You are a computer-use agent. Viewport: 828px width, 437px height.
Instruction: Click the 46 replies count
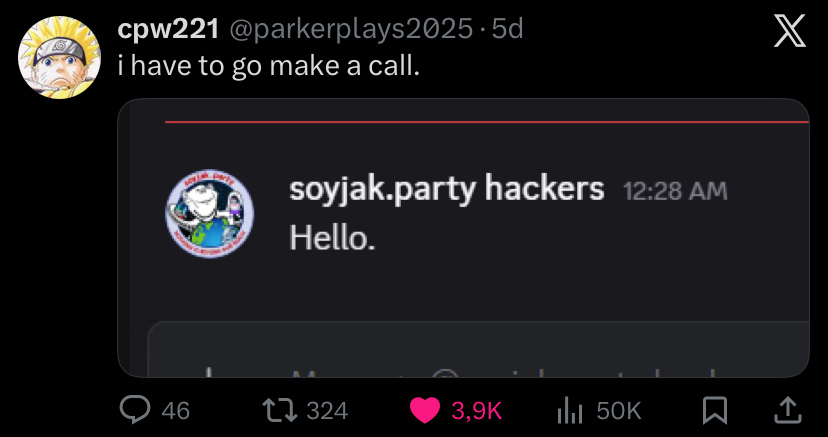175,409
